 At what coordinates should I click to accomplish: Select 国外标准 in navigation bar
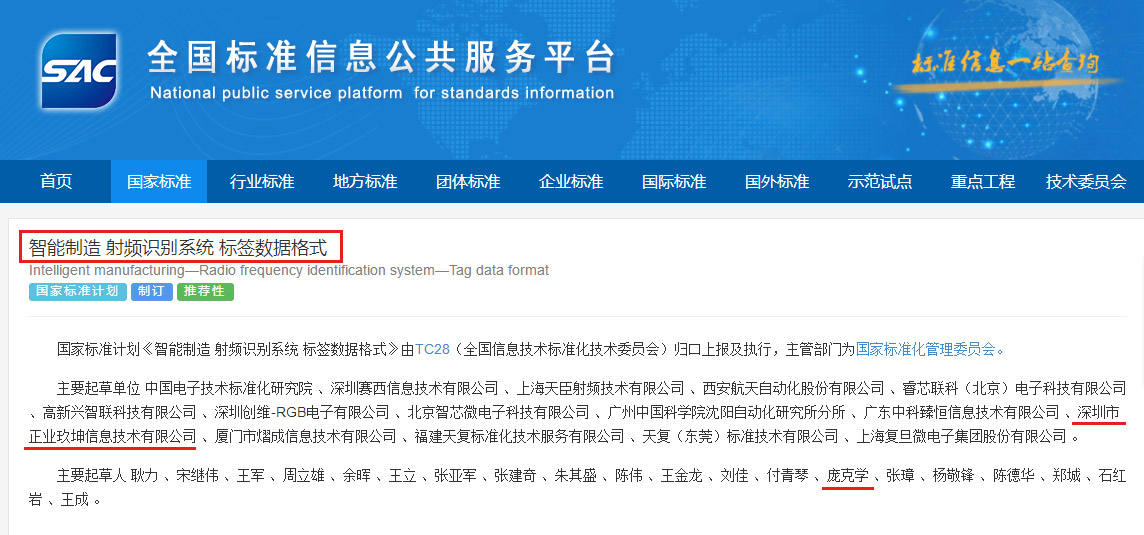pos(777,182)
